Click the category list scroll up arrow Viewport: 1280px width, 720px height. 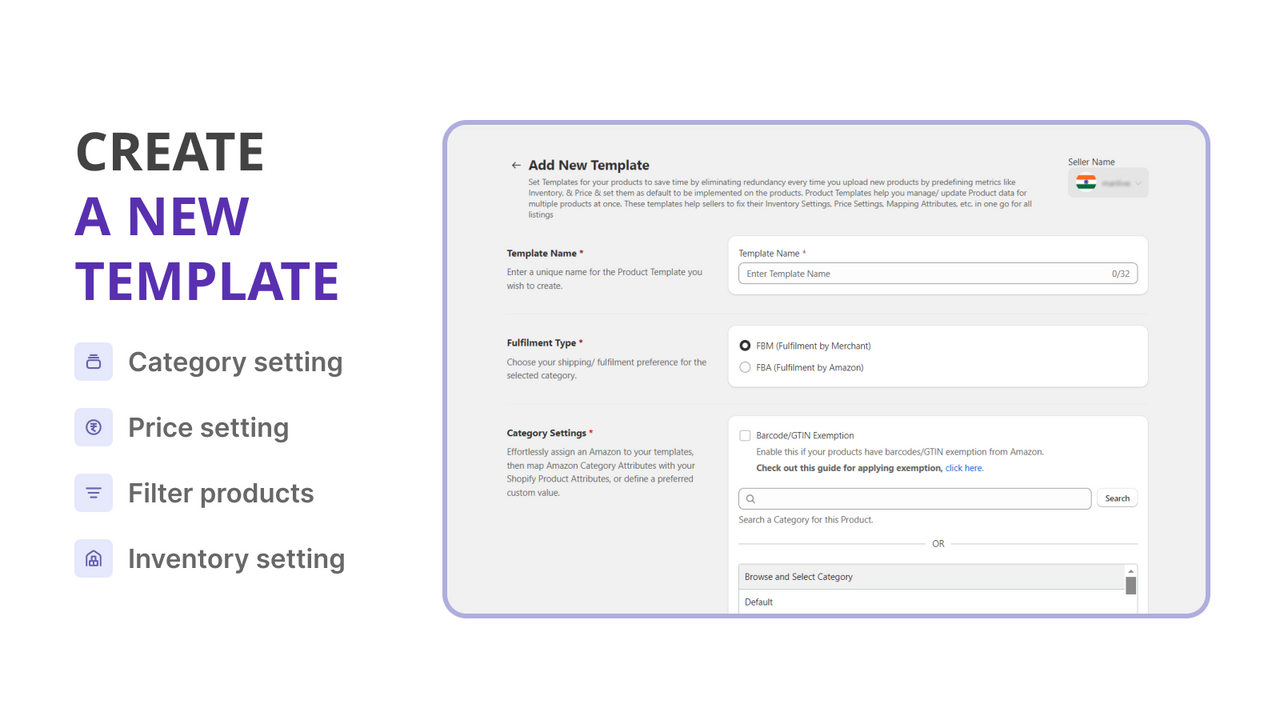tap(1131, 571)
